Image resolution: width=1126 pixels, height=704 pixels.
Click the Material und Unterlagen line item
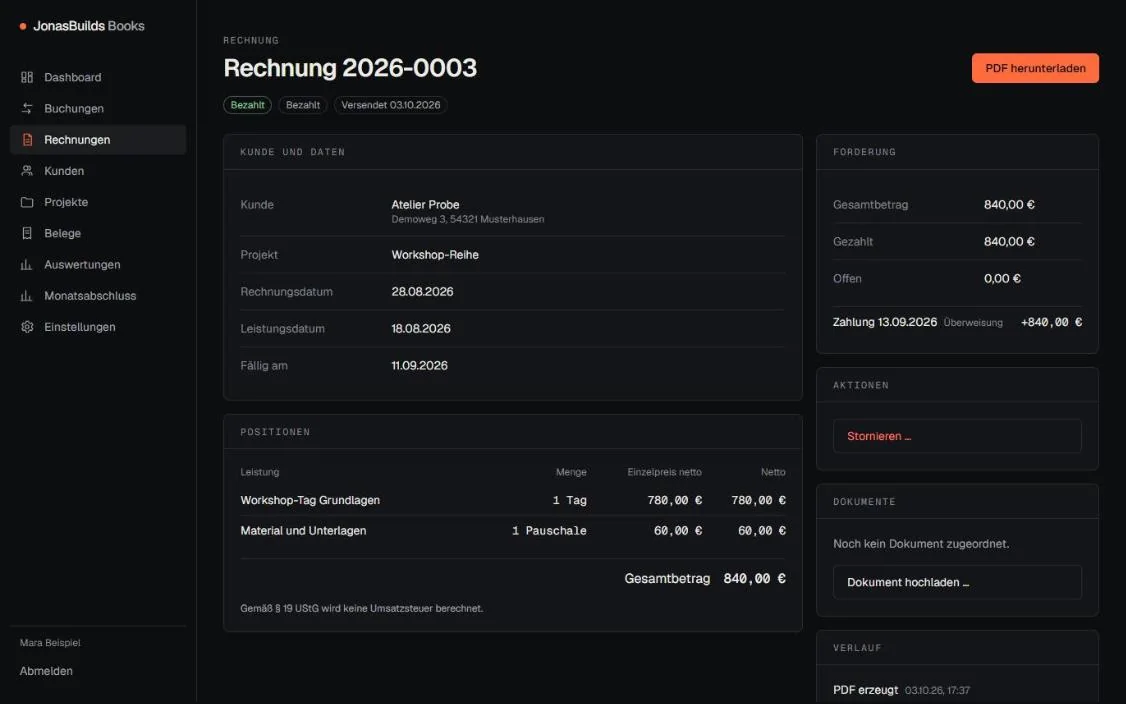tap(303, 531)
